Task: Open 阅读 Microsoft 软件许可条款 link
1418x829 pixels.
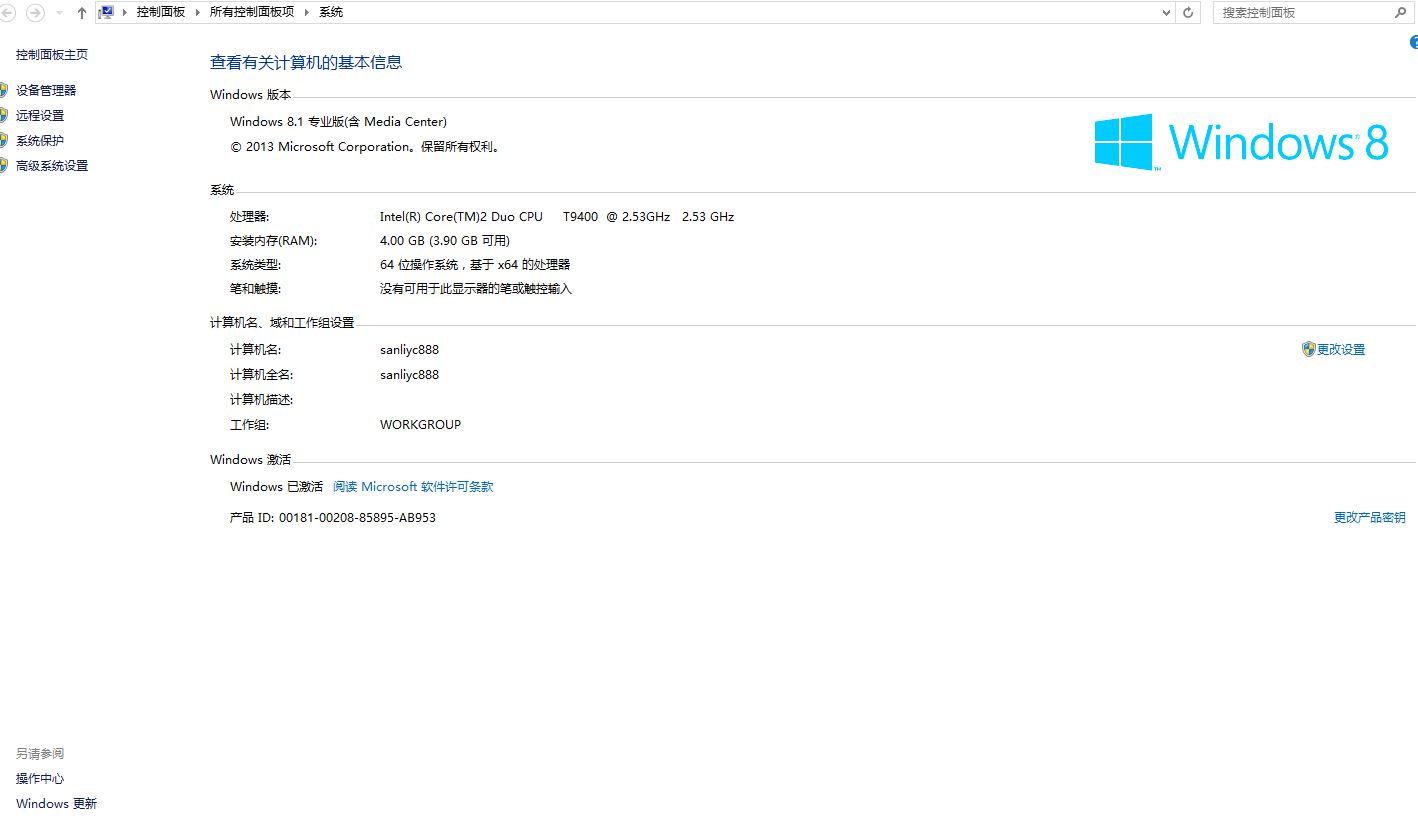Action: (413, 487)
